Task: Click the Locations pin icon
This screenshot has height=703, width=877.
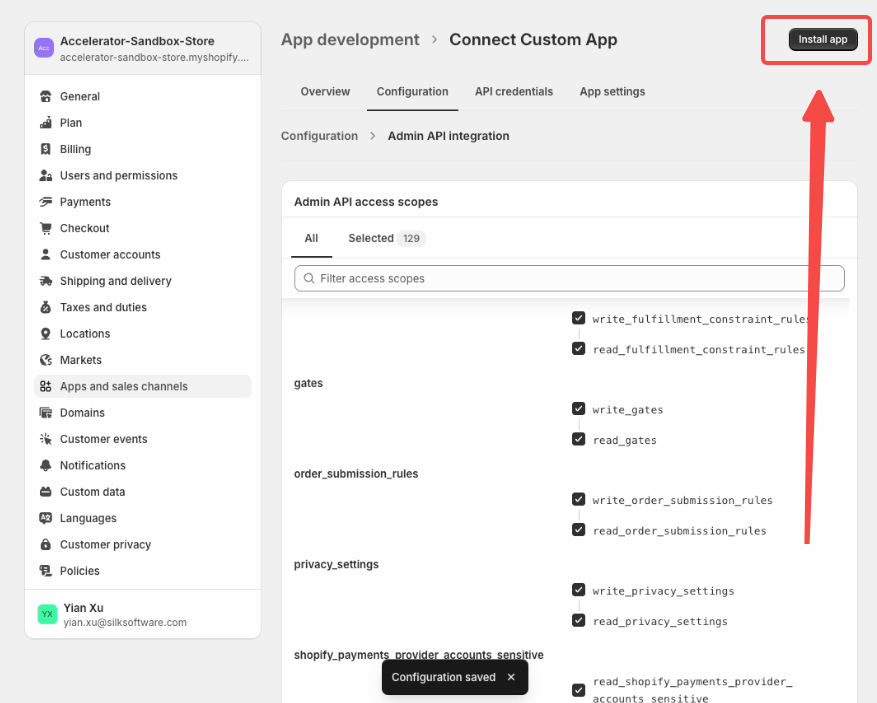Action: coord(46,333)
